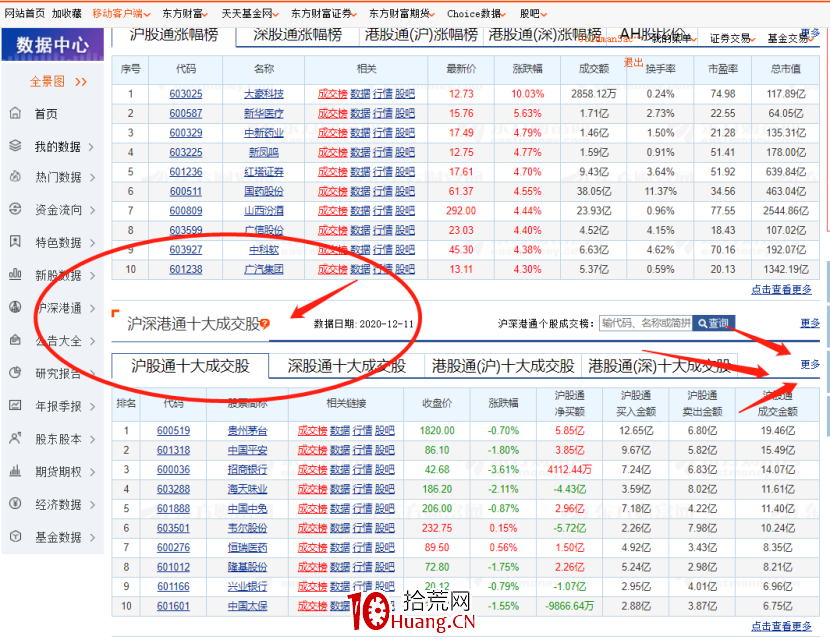Open the 东方财富证券 dropdown in top navigation
830x641 pixels.
click(324, 13)
